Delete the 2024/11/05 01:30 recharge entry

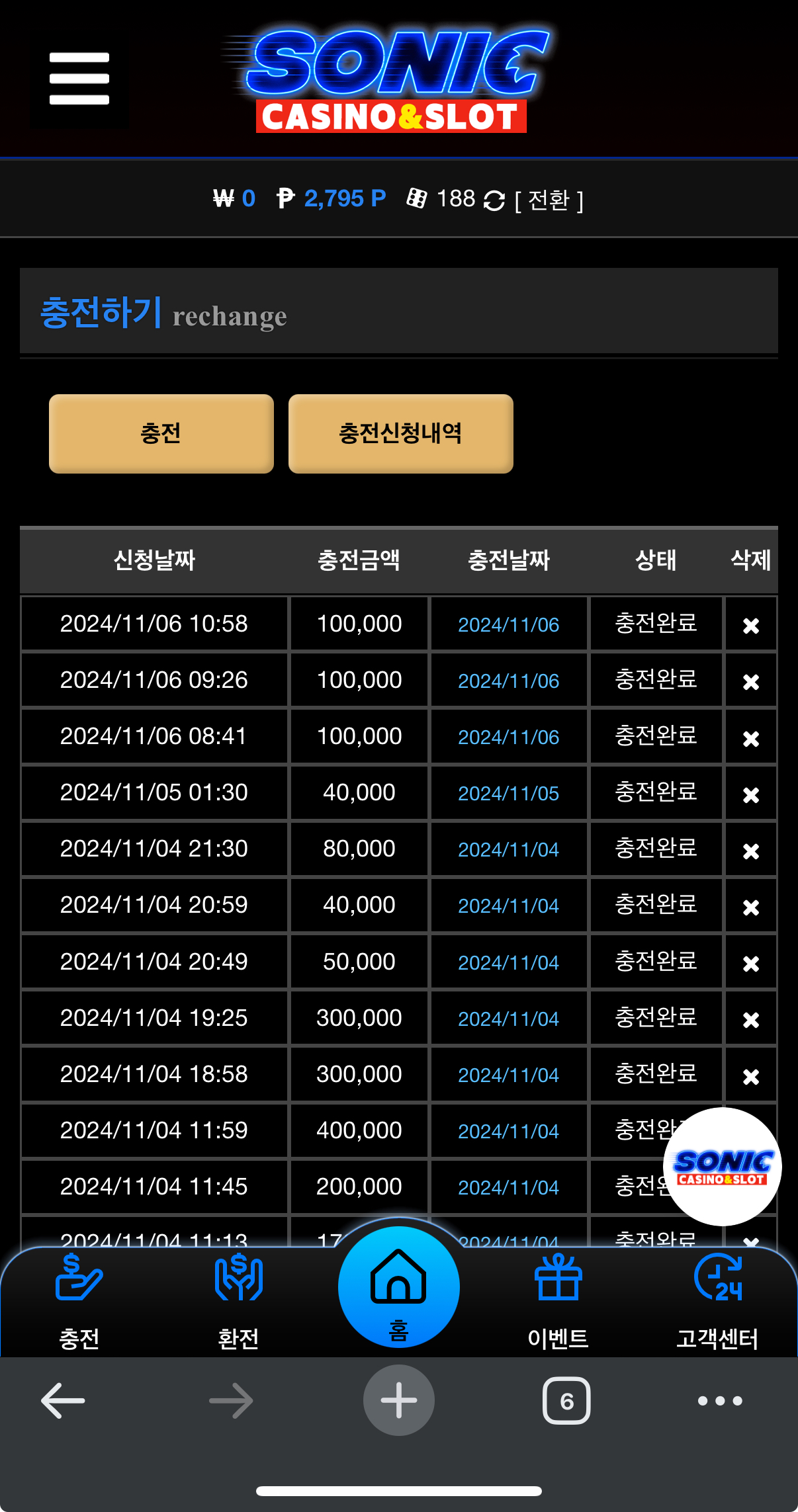[x=750, y=794]
